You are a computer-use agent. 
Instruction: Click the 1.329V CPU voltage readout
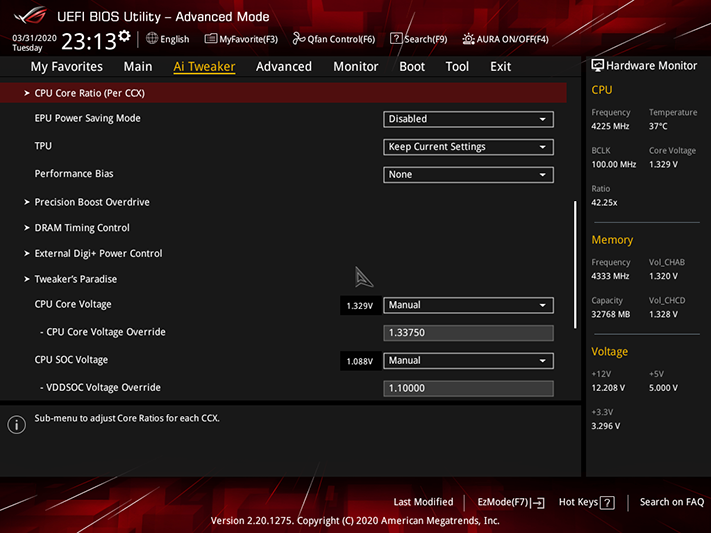tap(360, 306)
